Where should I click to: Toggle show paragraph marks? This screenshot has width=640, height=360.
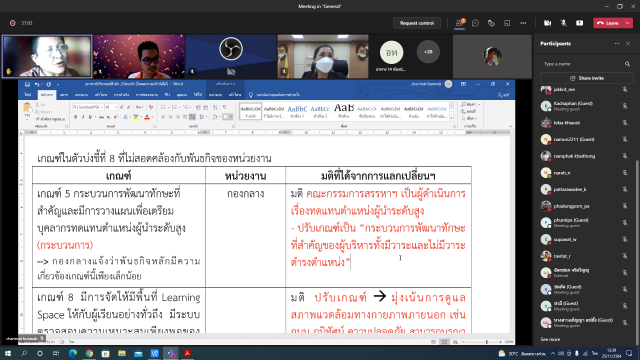pos(224,107)
